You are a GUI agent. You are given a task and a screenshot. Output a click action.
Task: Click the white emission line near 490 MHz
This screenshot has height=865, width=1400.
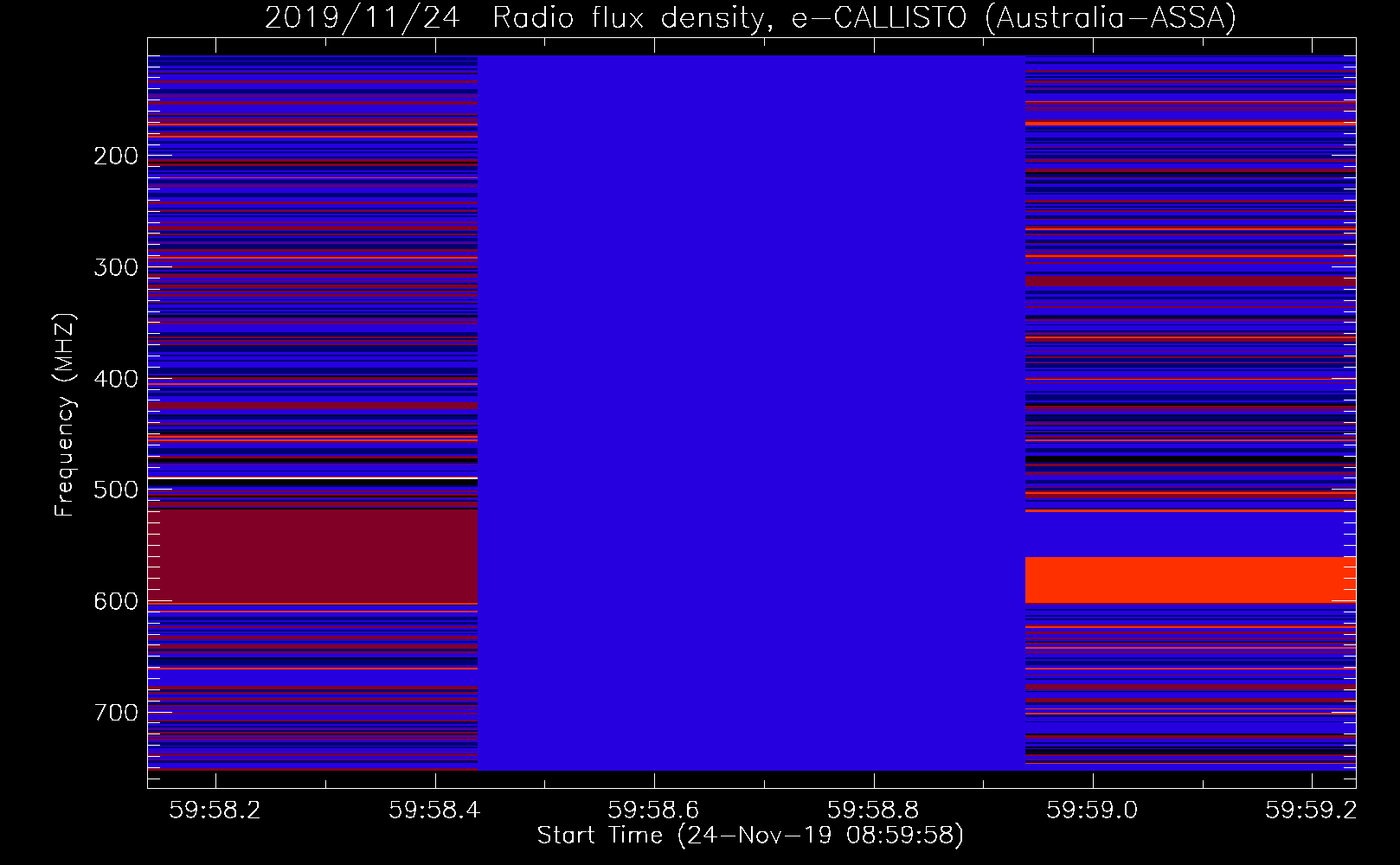[x=312, y=477]
